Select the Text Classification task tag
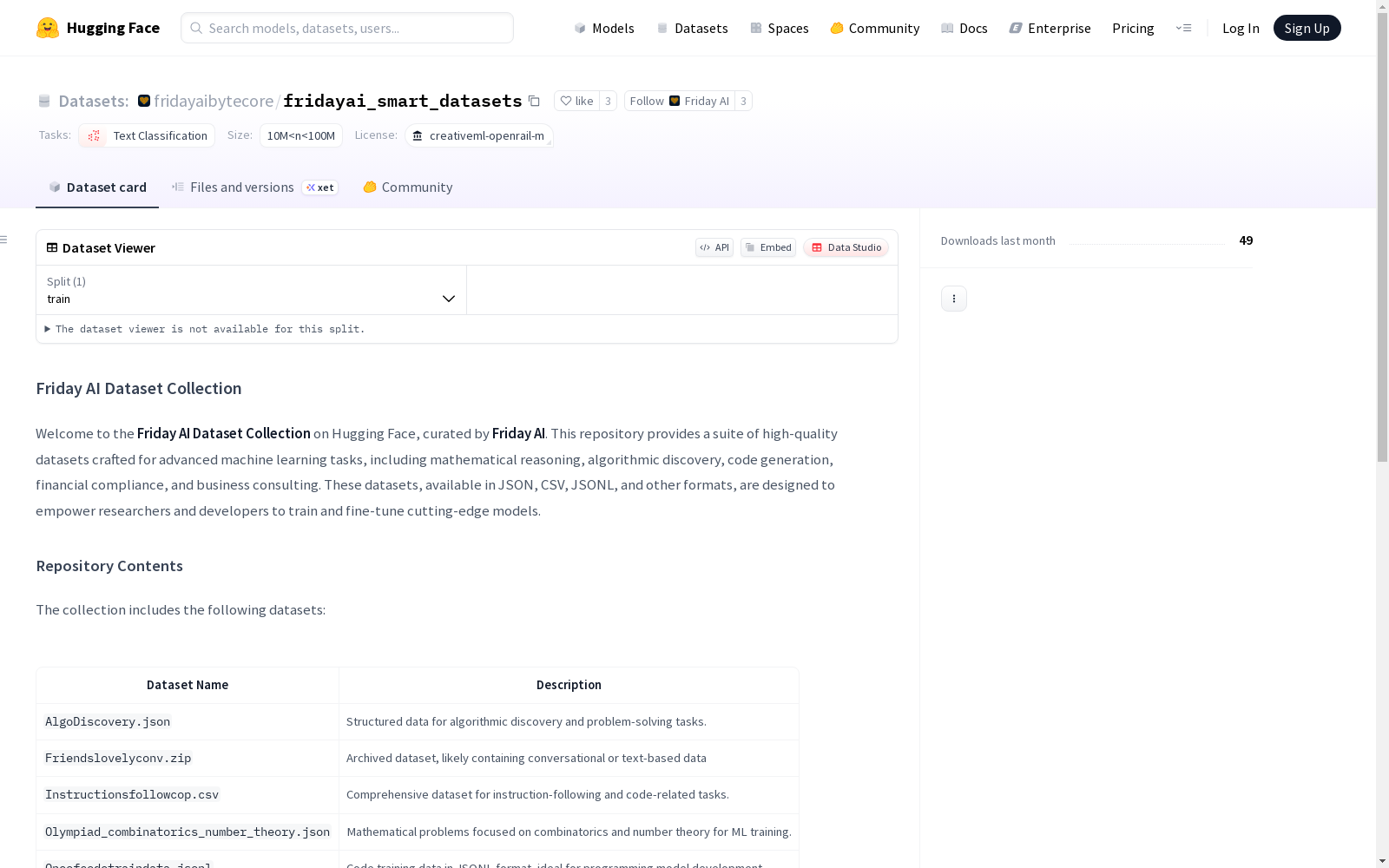The image size is (1389, 868). coord(147,135)
